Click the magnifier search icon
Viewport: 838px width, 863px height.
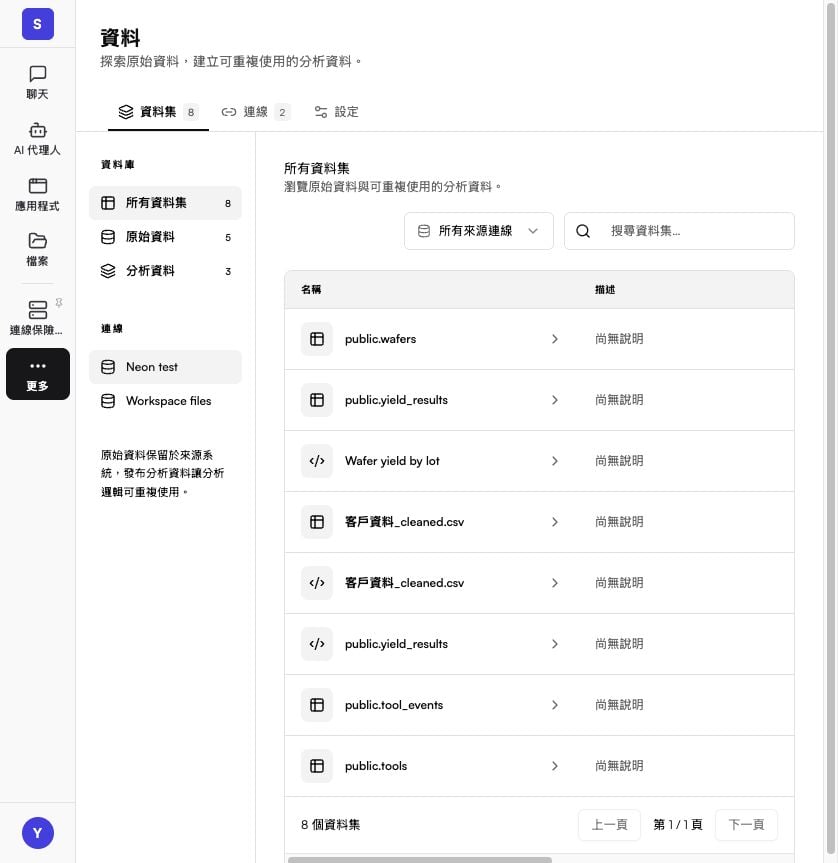click(583, 231)
